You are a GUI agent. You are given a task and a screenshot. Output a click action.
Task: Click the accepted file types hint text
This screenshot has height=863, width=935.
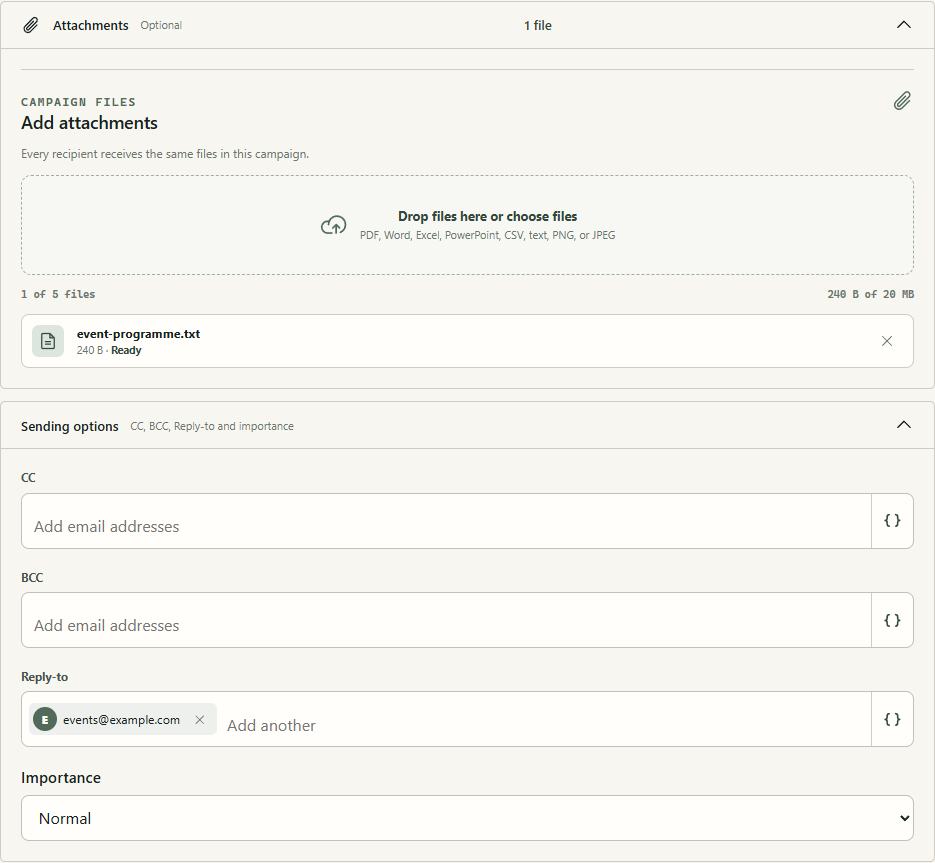pos(487,235)
